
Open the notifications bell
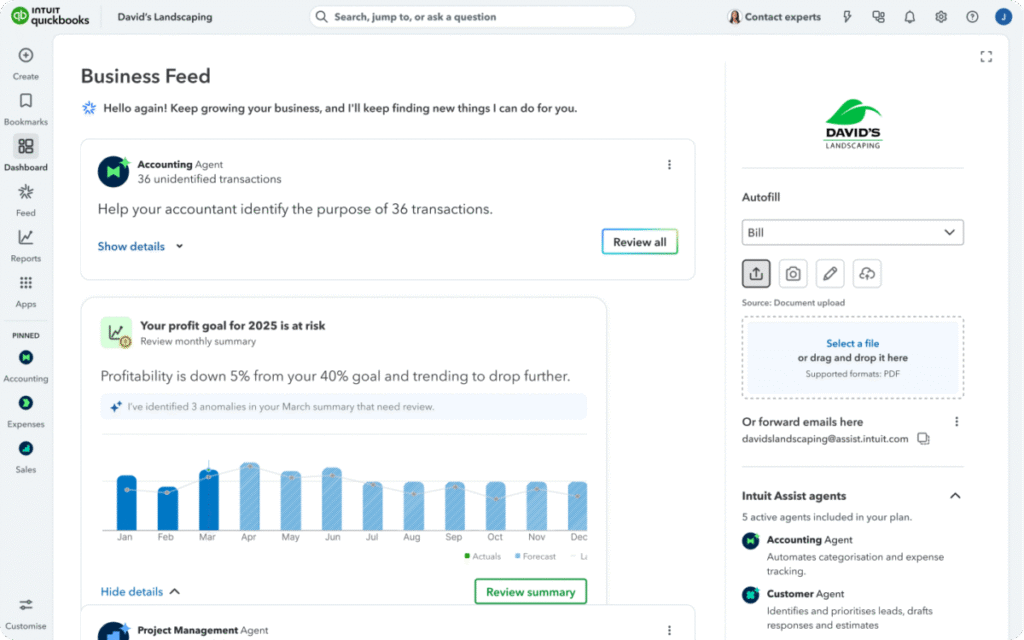click(909, 17)
